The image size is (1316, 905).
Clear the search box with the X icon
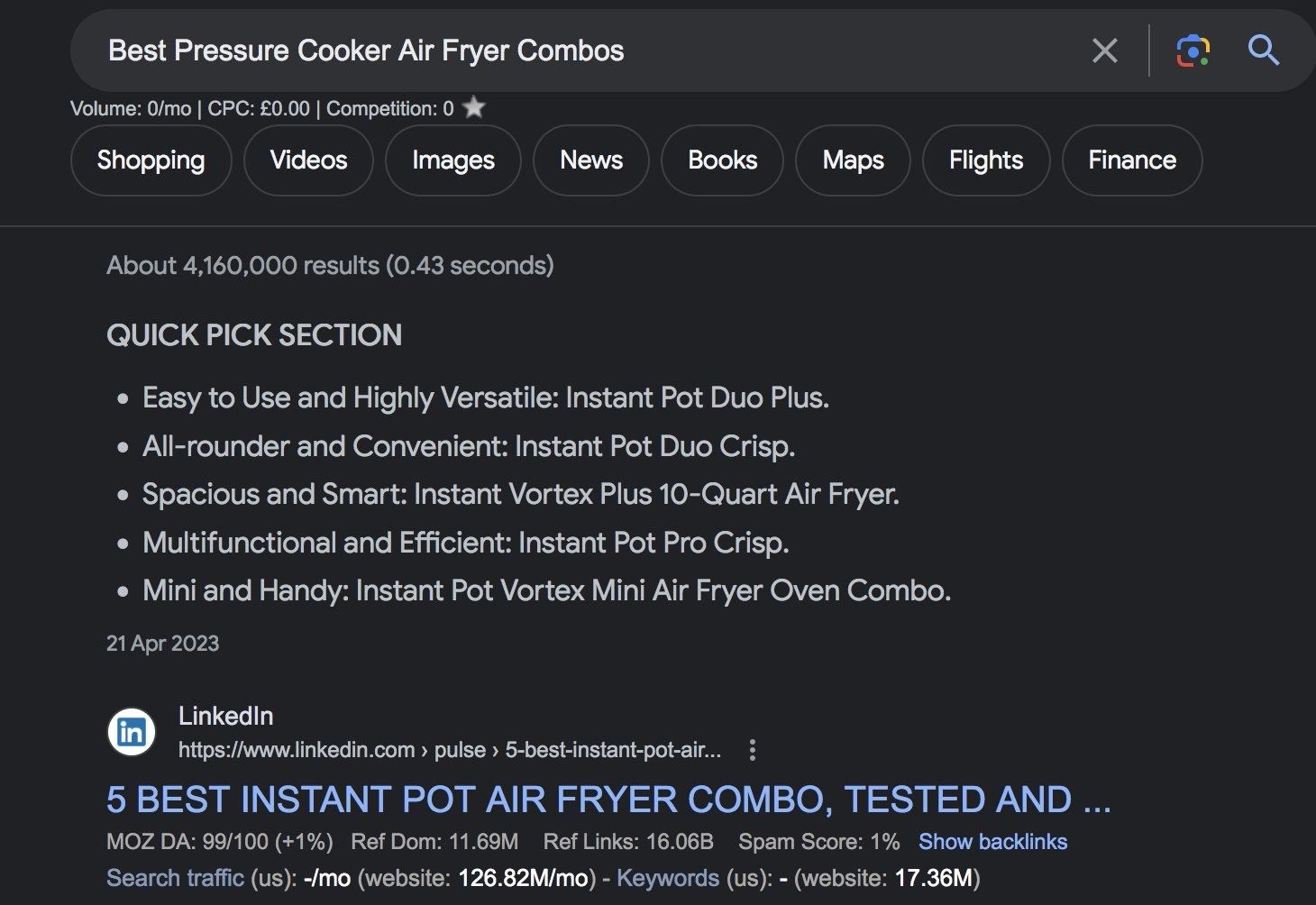pos(1104,50)
